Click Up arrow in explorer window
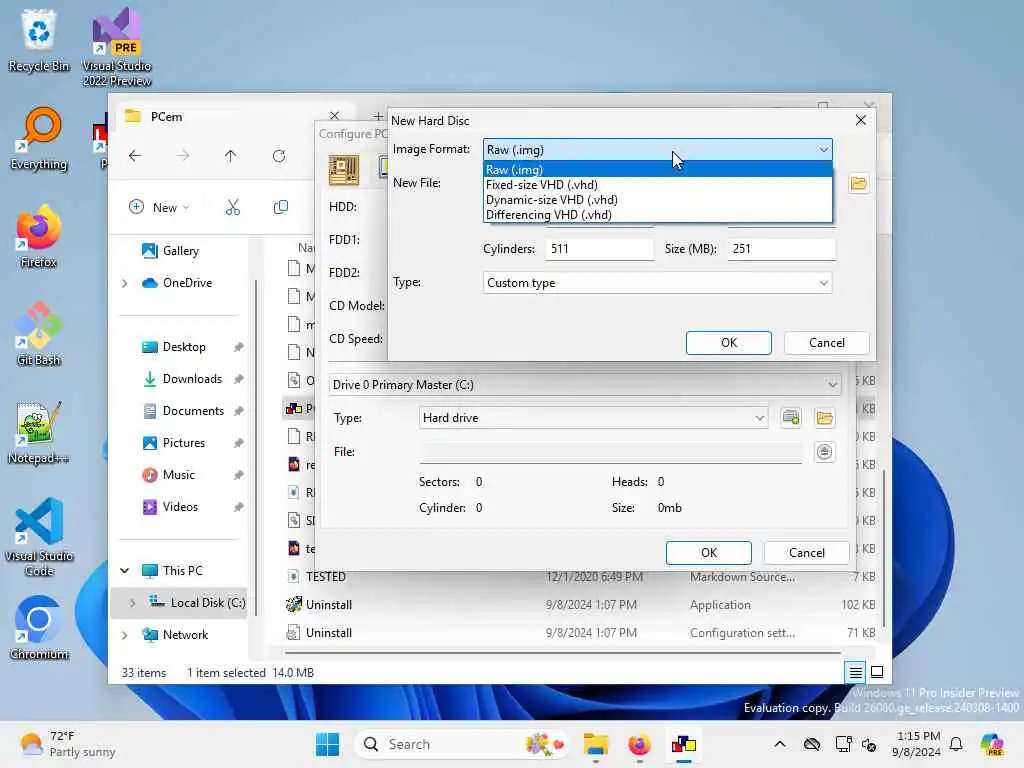The width and height of the screenshot is (1024, 768). (x=231, y=156)
